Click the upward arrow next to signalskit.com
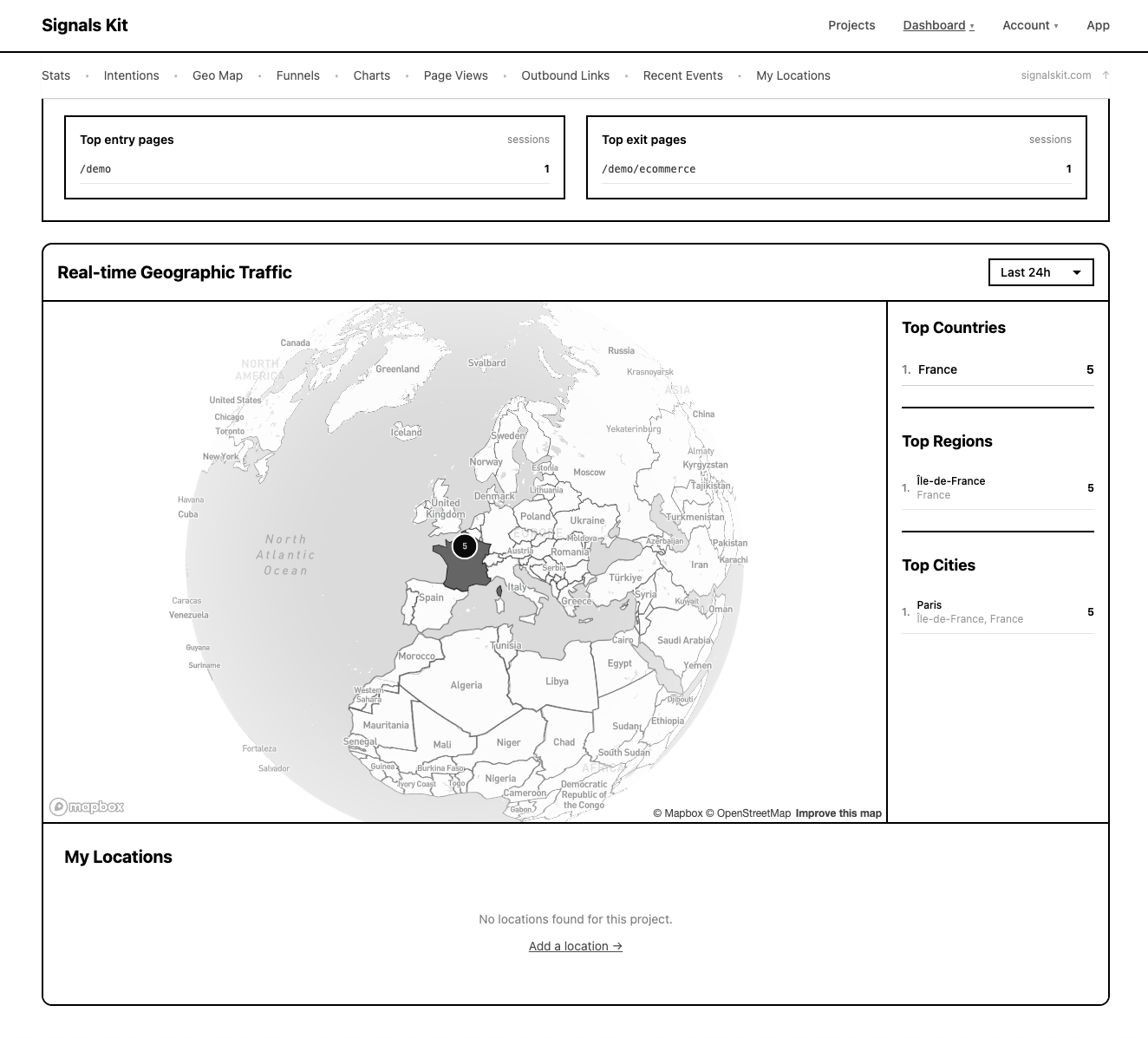Viewport: 1148px width, 1038px height. point(1106,75)
